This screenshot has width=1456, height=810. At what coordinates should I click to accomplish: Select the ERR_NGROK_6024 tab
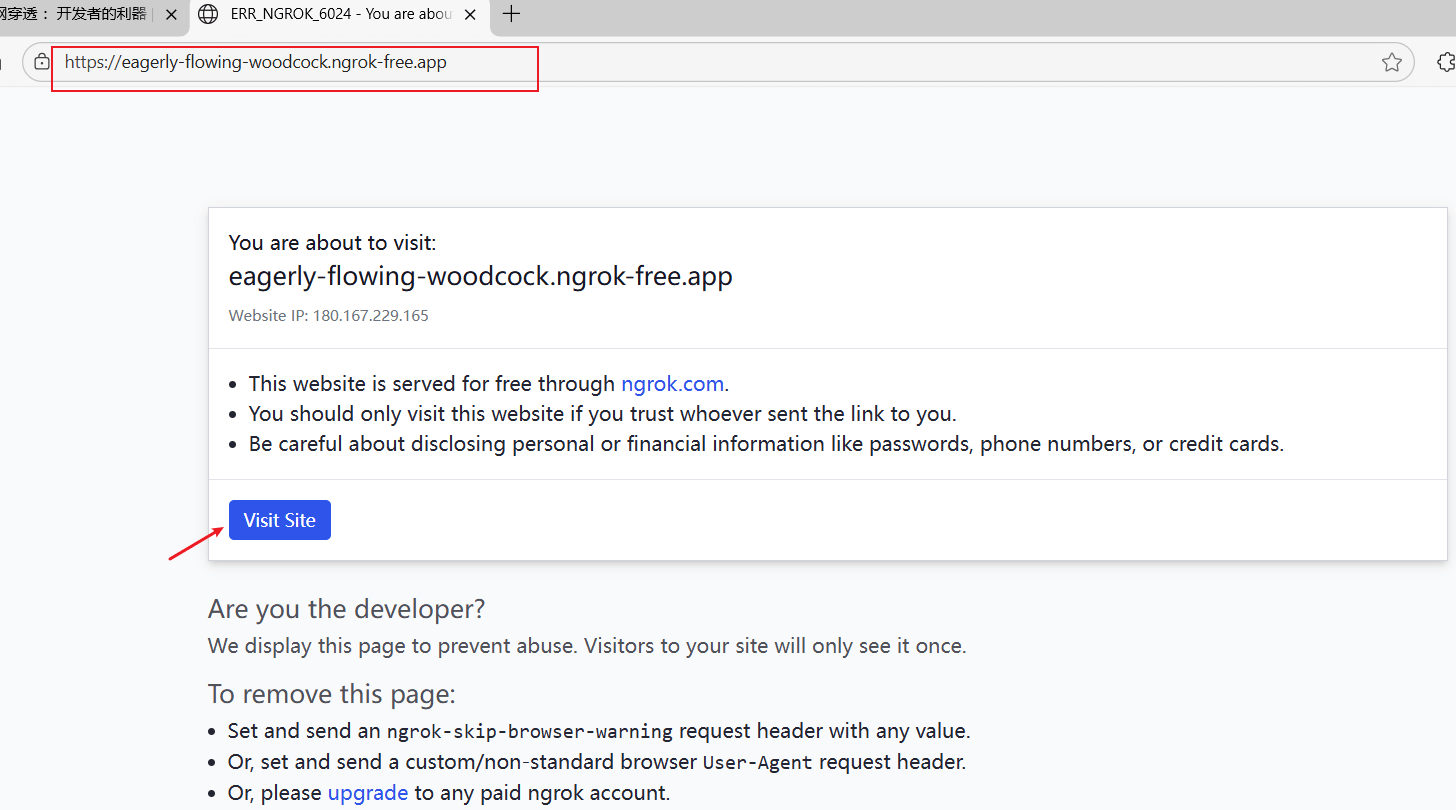(340, 15)
